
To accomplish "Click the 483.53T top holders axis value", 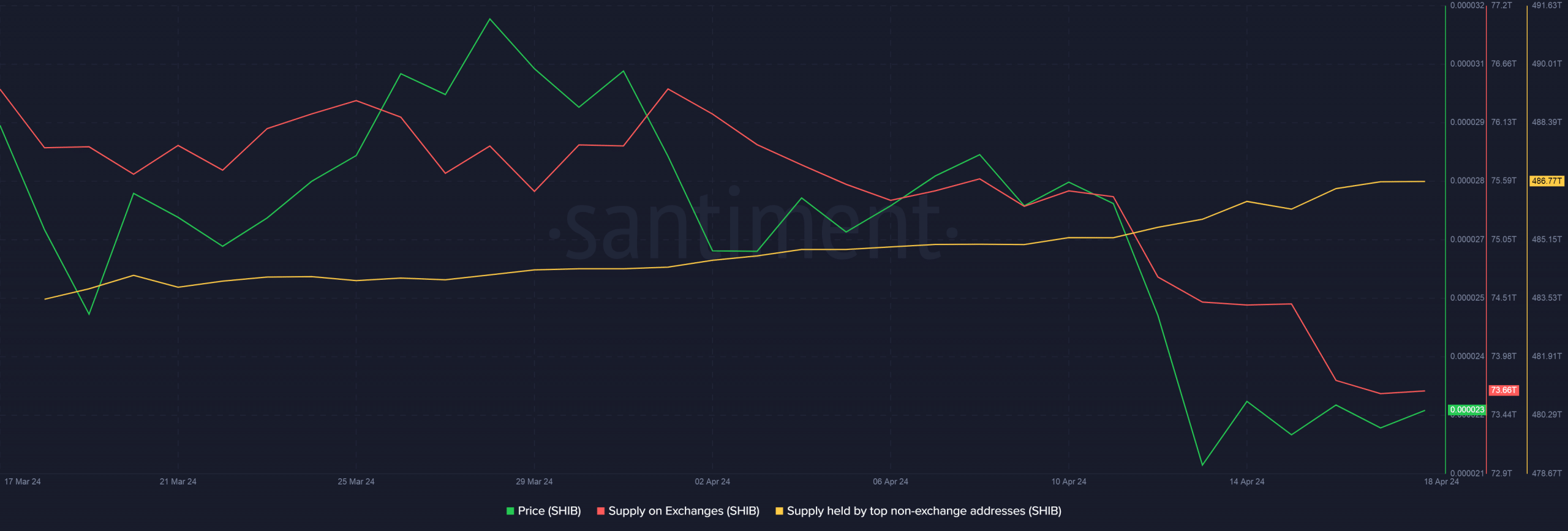I will pyautogui.click(x=1547, y=298).
